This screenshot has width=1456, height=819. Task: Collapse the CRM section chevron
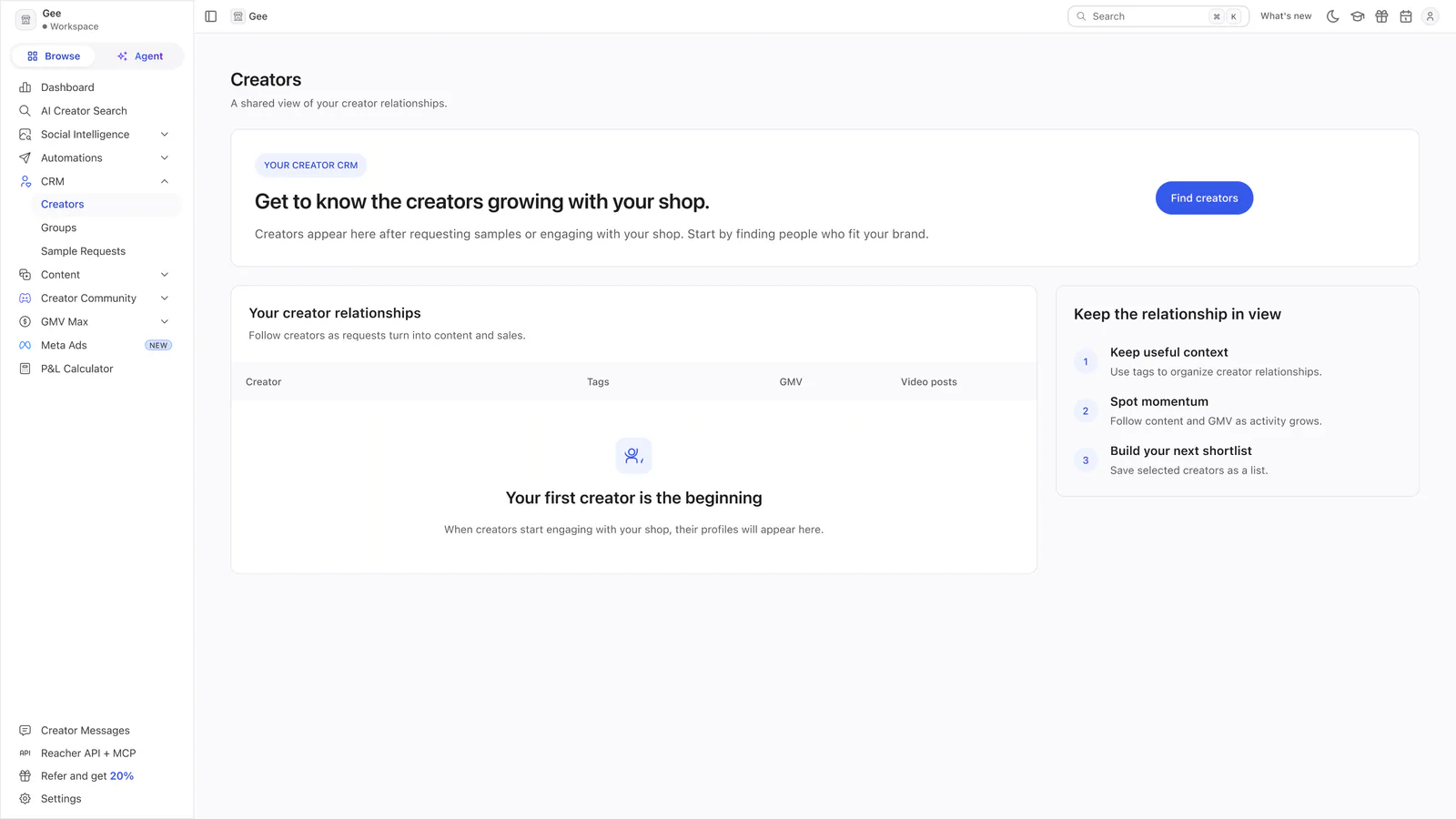[x=165, y=181]
